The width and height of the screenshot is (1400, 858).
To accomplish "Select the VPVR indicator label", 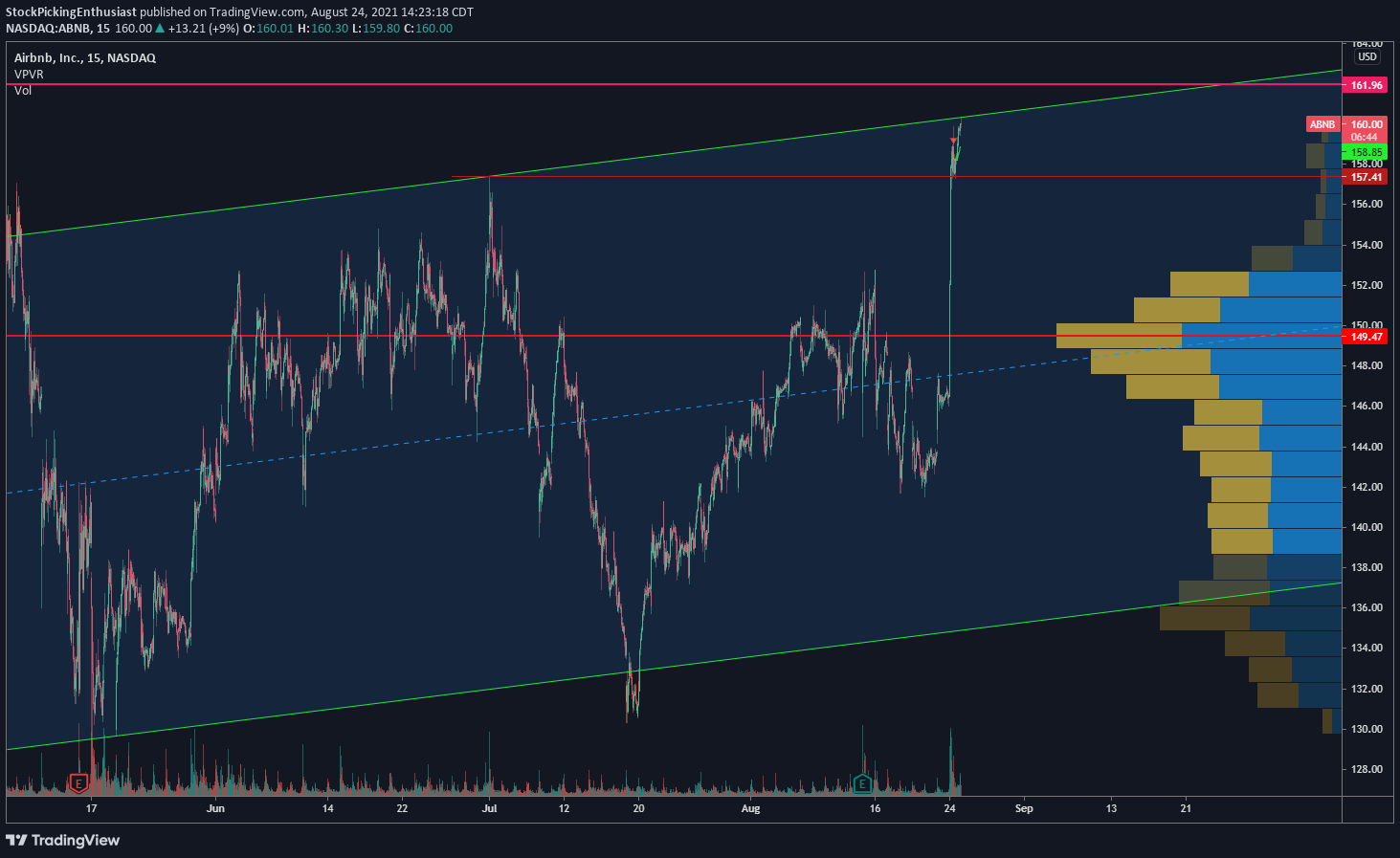I will 29,74.
